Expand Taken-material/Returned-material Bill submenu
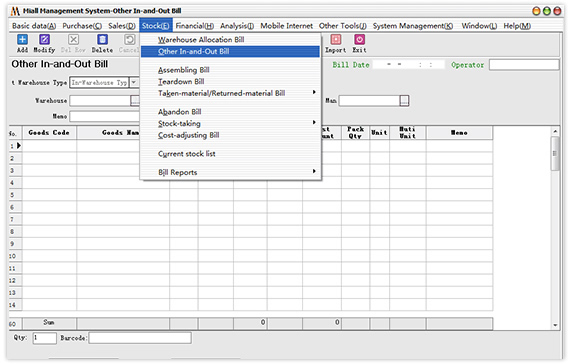Screen dimensions: 568x364 pos(230,93)
